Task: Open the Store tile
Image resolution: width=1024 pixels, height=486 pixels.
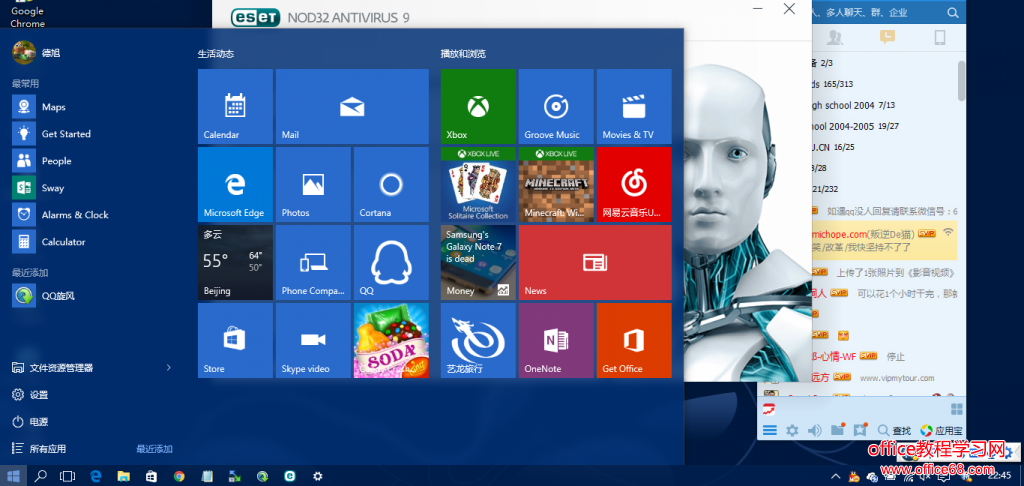Action: (235, 340)
